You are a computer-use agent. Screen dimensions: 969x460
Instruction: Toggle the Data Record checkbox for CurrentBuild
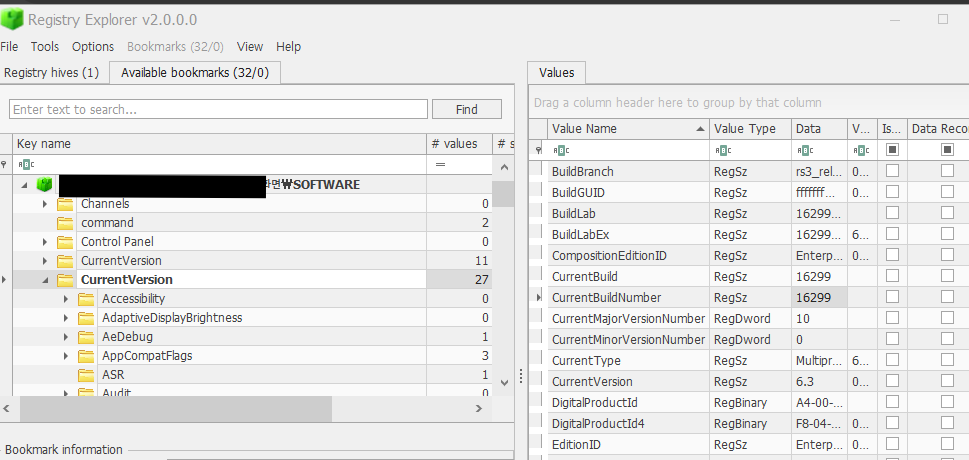click(947, 276)
